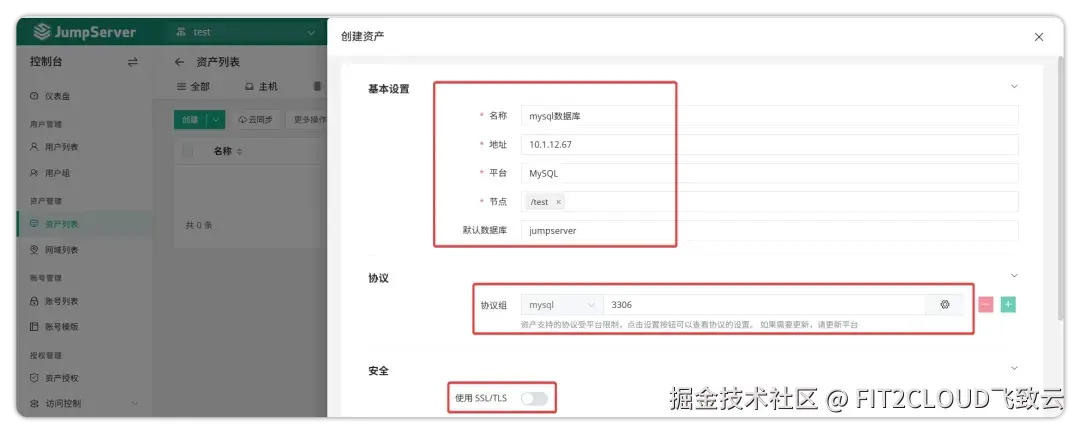Open 用户列表 in the sidebar
This screenshot has width=1080, height=428.
click(x=62, y=147)
